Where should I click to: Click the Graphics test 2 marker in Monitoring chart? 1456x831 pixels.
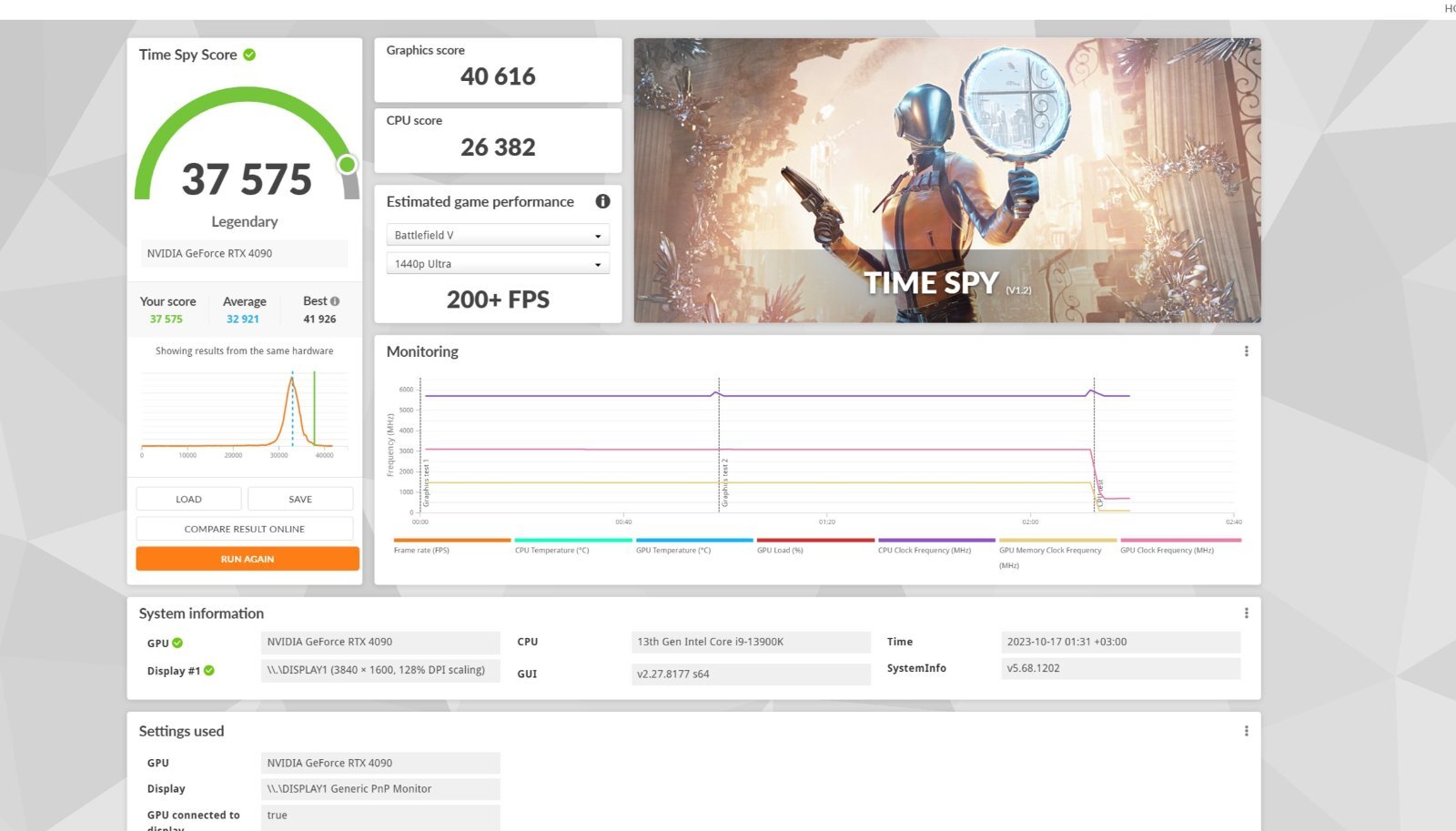tap(724, 482)
